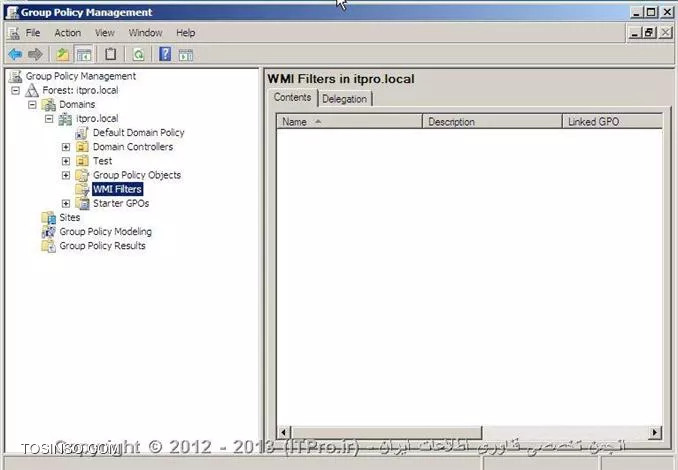678x470 pixels.
Task: Click the Group Policy Objects folder icon
Action: pyautogui.click(x=82, y=175)
